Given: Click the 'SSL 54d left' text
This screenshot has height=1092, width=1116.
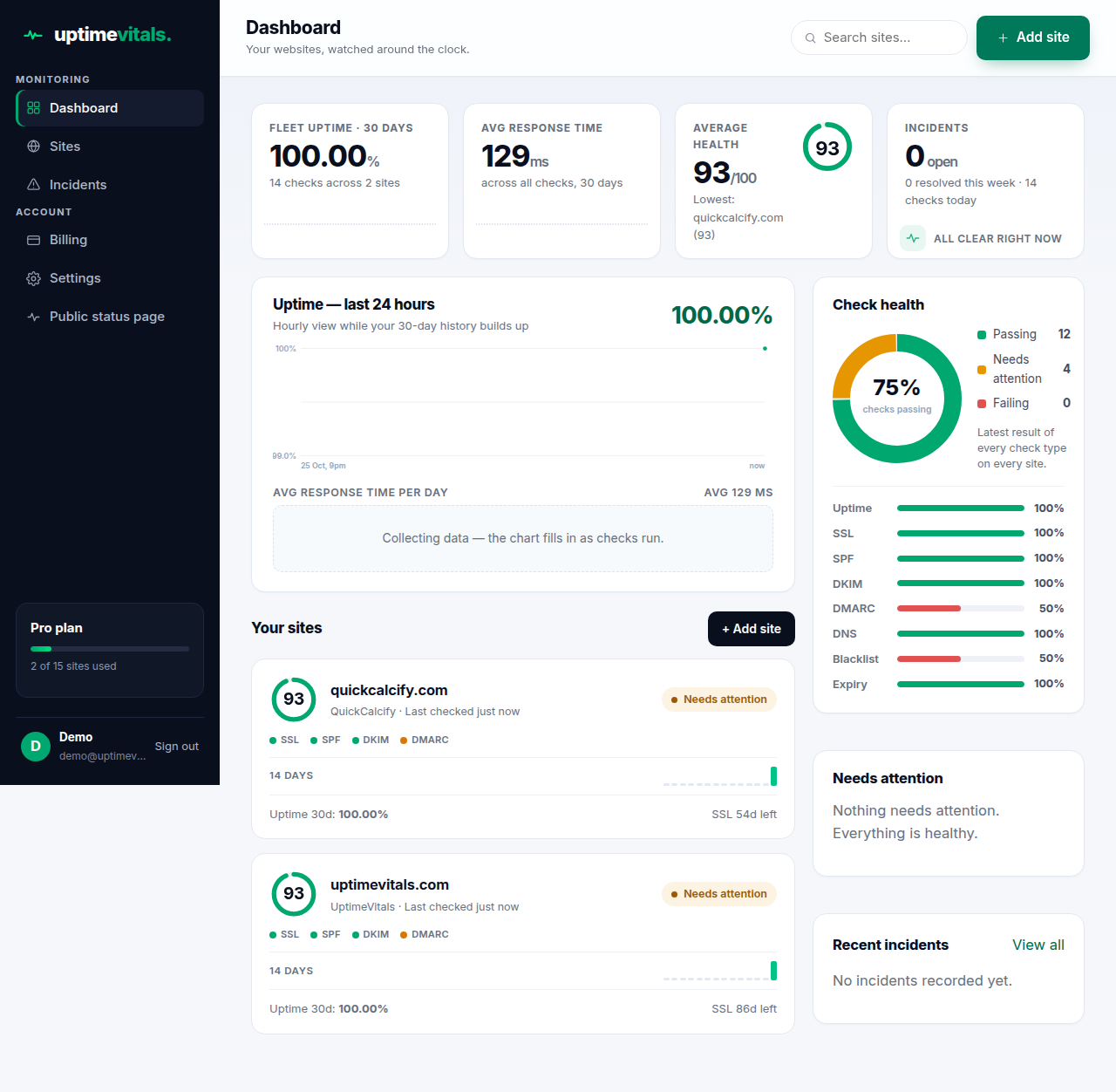Looking at the screenshot, I should [x=744, y=815].
